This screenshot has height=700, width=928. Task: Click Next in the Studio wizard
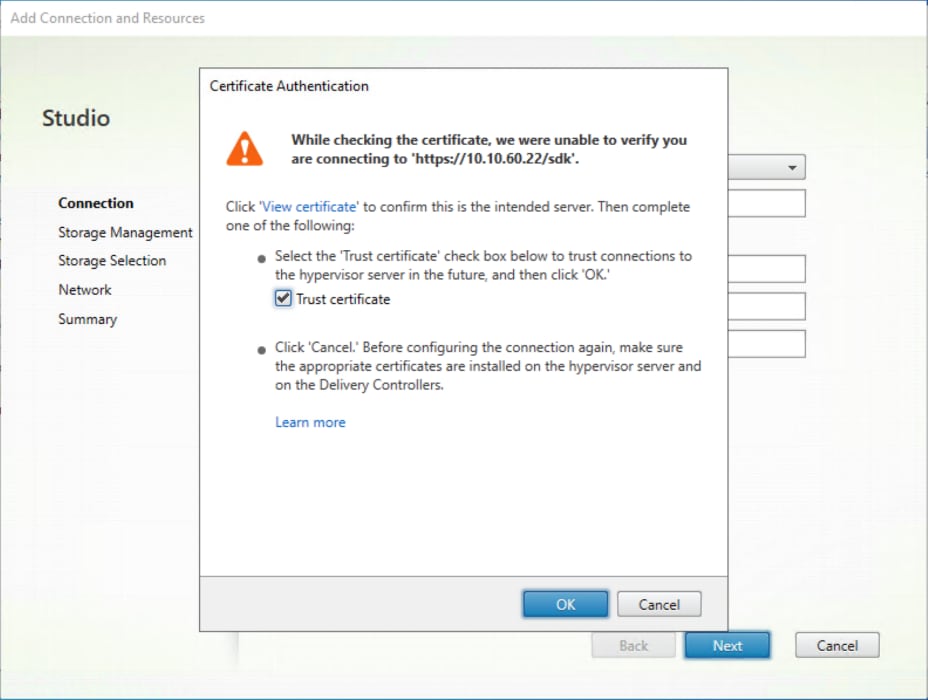click(727, 645)
